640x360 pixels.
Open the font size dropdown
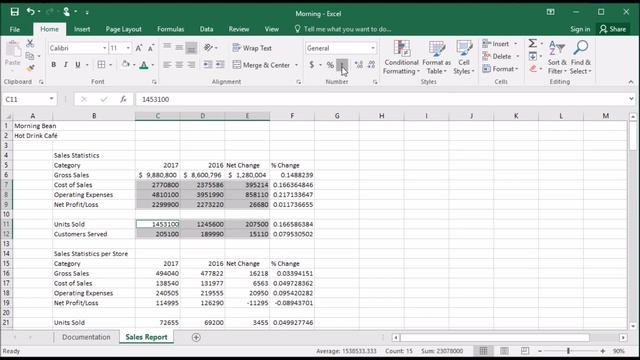[128, 48]
